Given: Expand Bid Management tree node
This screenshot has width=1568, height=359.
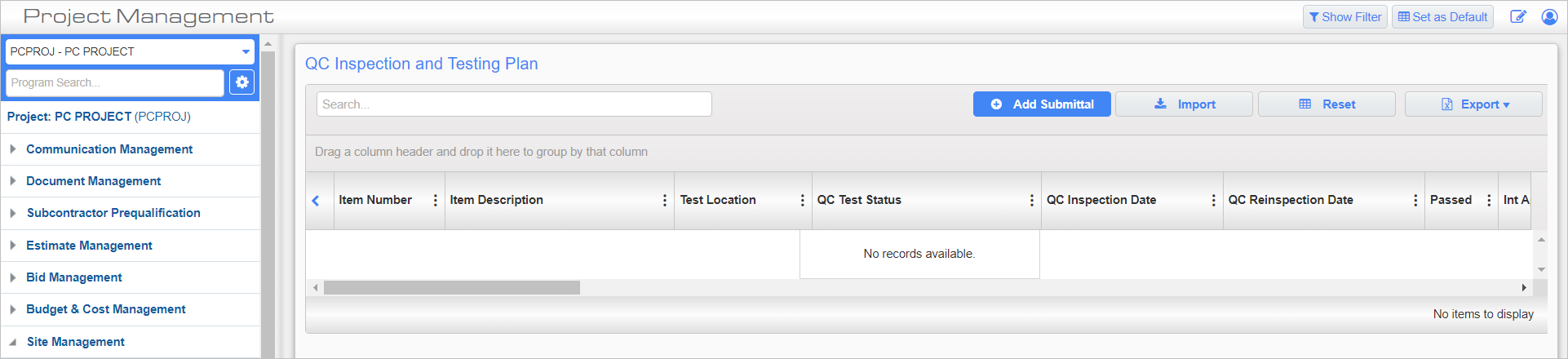Looking at the screenshot, I should pos(12,277).
